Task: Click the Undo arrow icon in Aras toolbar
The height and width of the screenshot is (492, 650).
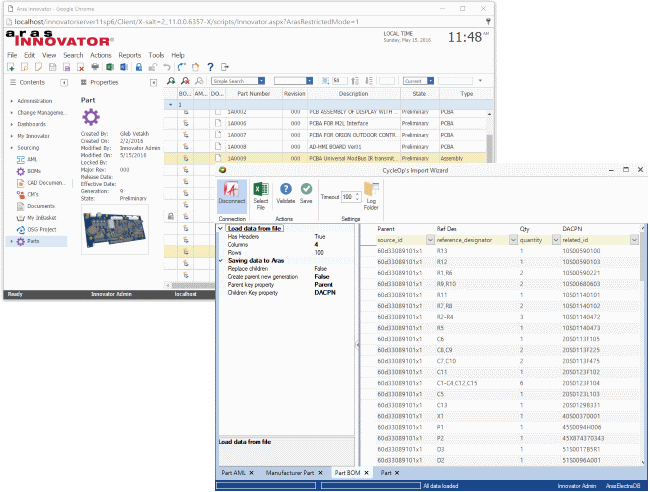Action: point(167,67)
